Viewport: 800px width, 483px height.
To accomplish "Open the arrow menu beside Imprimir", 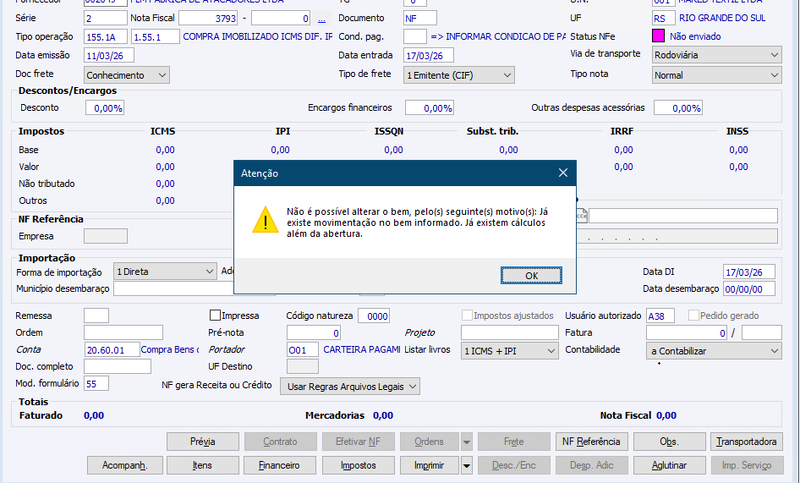I will tap(466, 465).
